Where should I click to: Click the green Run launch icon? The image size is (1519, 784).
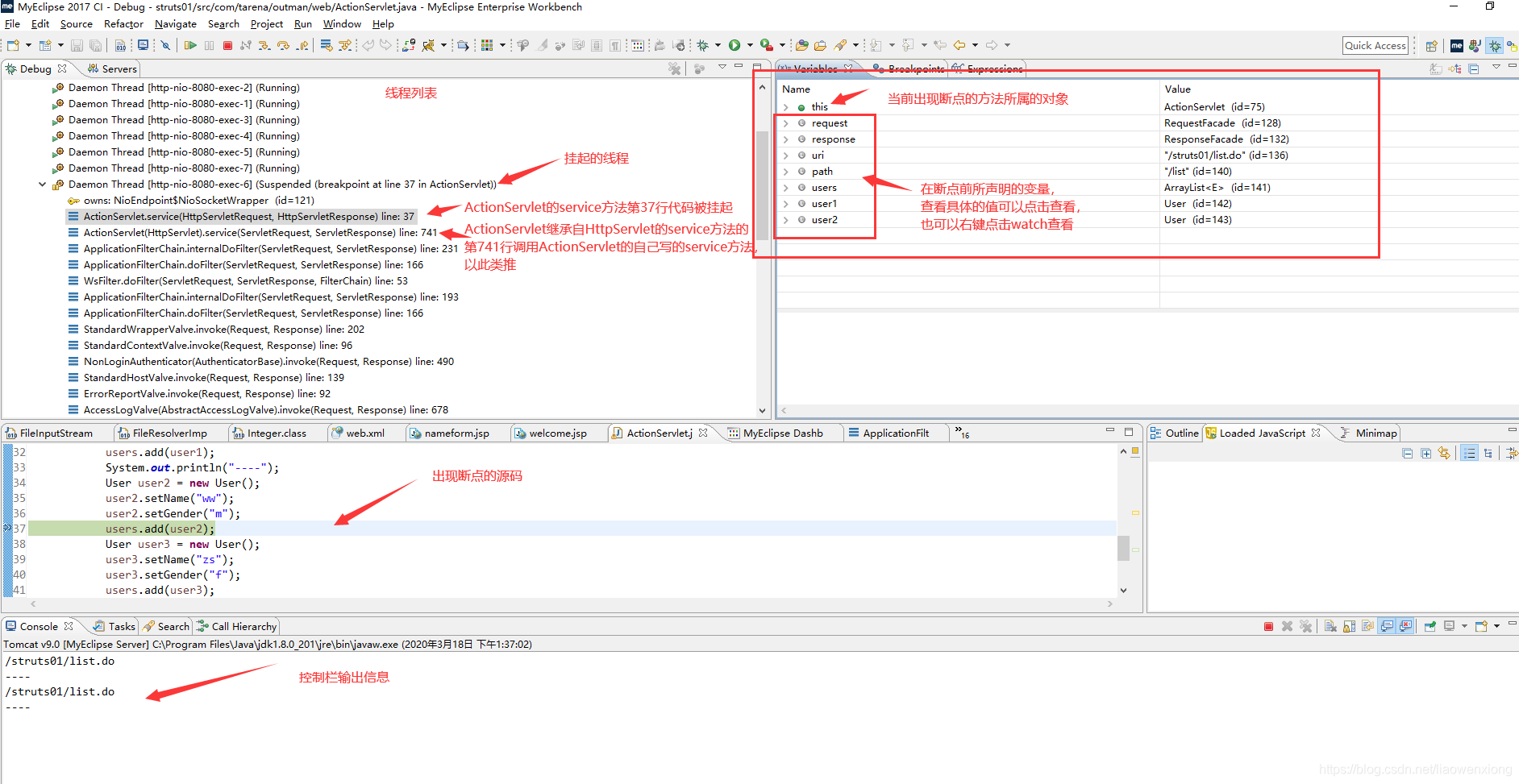pos(735,45)
